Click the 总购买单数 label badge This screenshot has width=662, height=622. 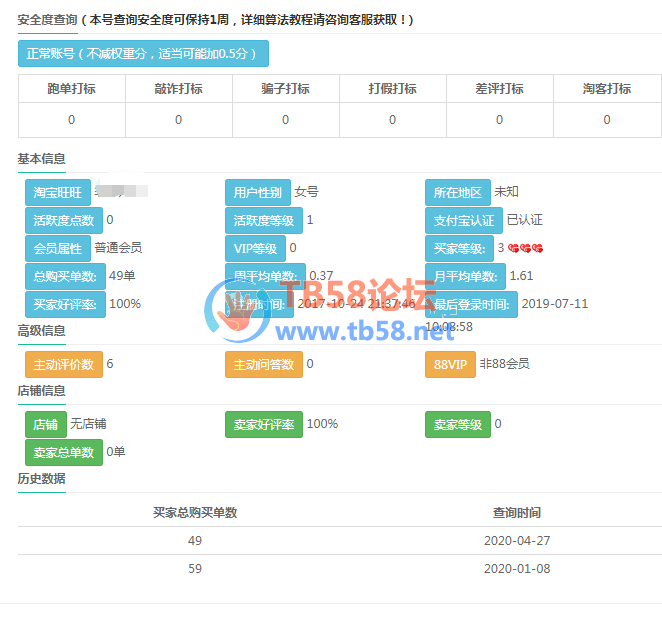(65, 276)
